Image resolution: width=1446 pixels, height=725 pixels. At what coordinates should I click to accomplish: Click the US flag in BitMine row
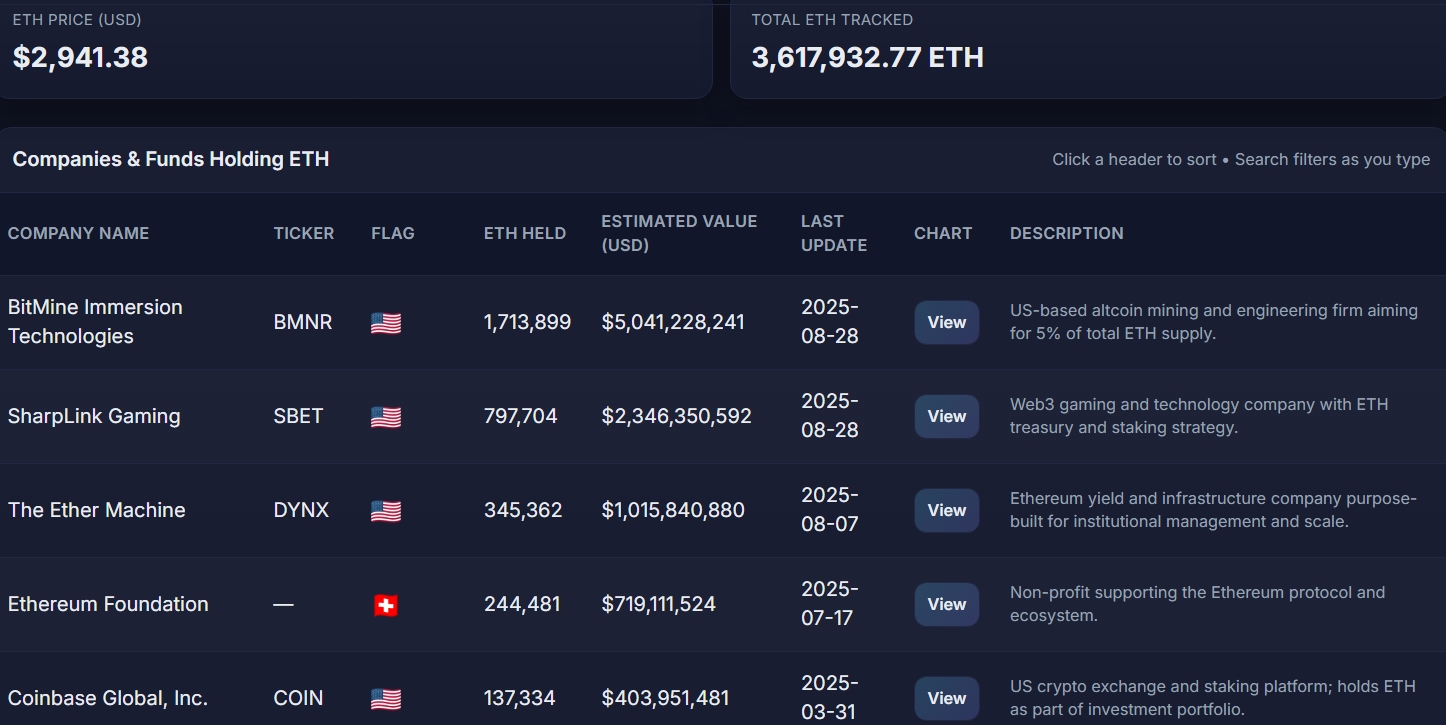386,323
